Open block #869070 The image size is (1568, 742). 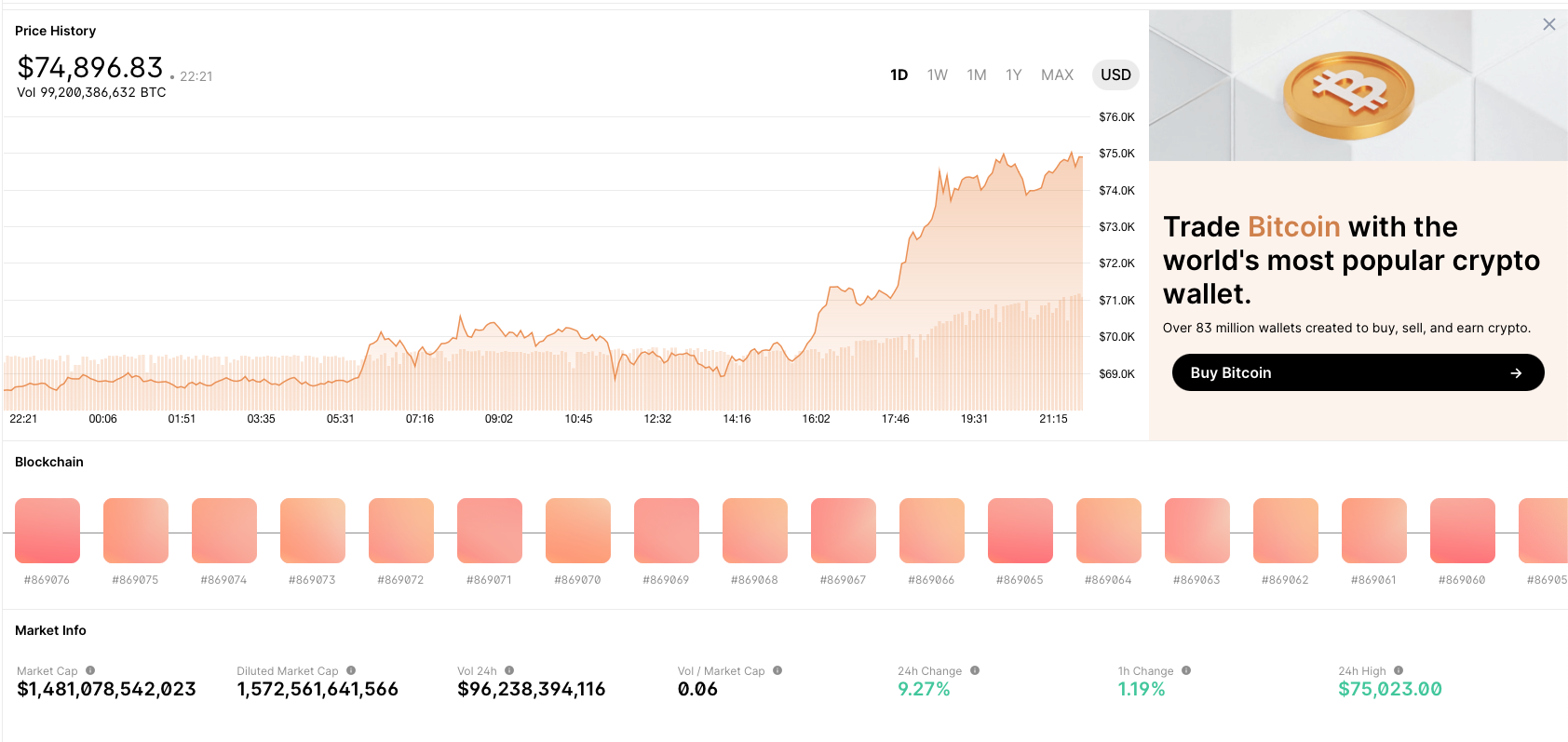578,531
